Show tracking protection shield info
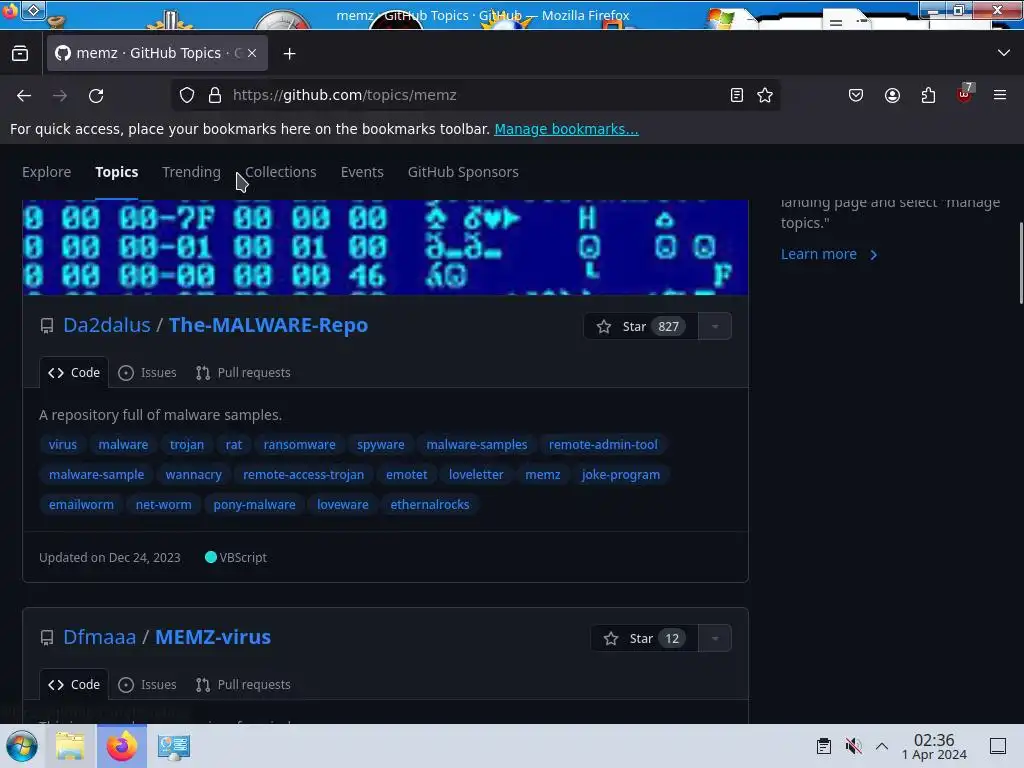 tap(187, 95)
